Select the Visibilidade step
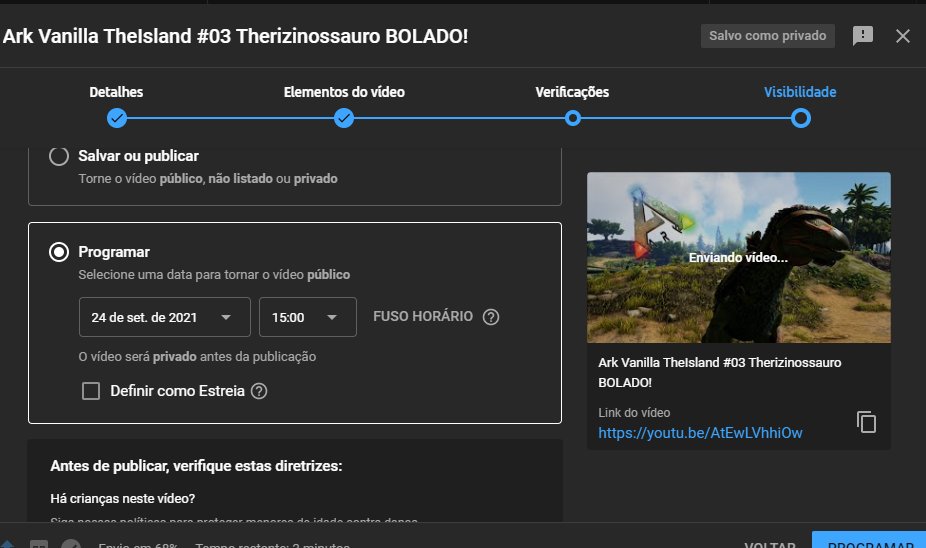The height and width of the screenshot is (548, 926). (800, 118)
